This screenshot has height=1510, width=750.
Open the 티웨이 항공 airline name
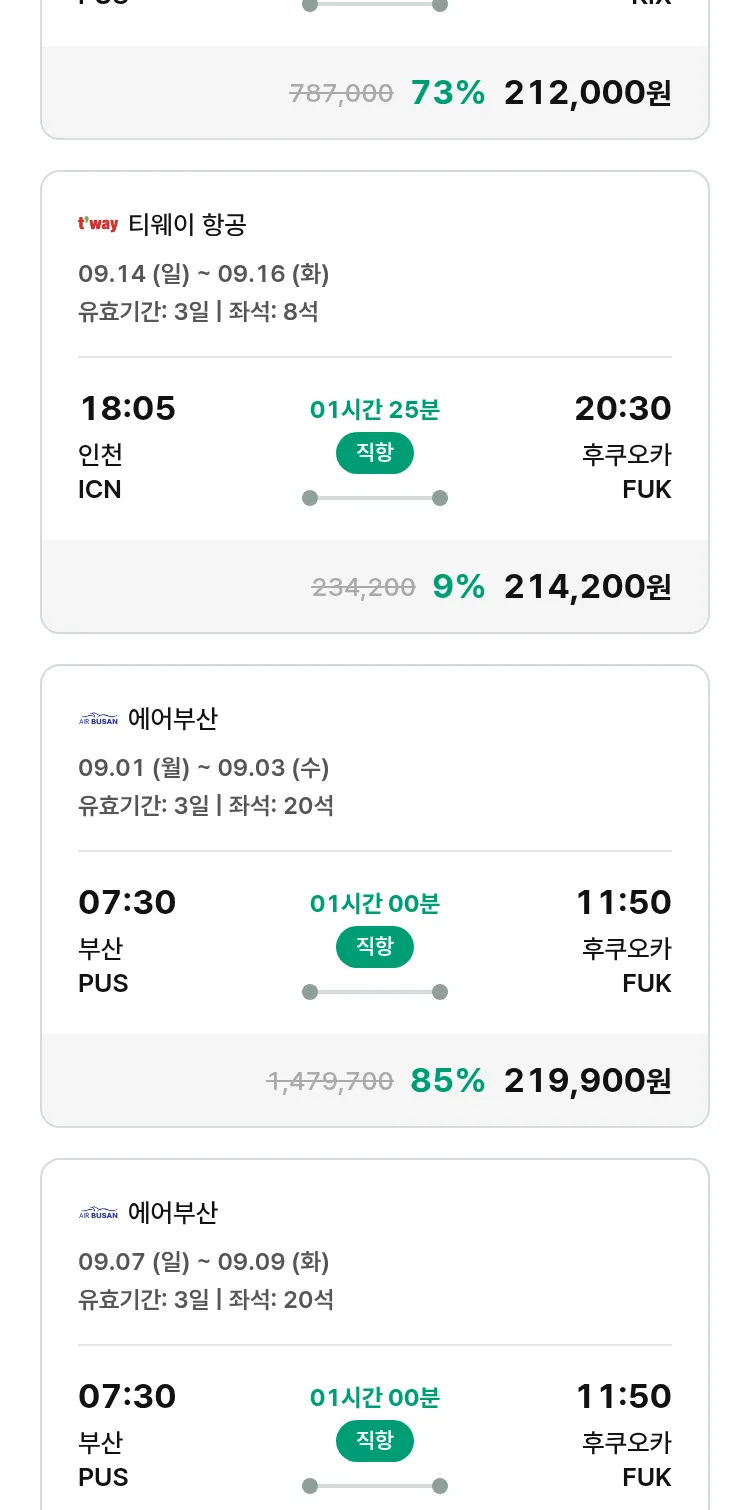click(x=187, y=225)
